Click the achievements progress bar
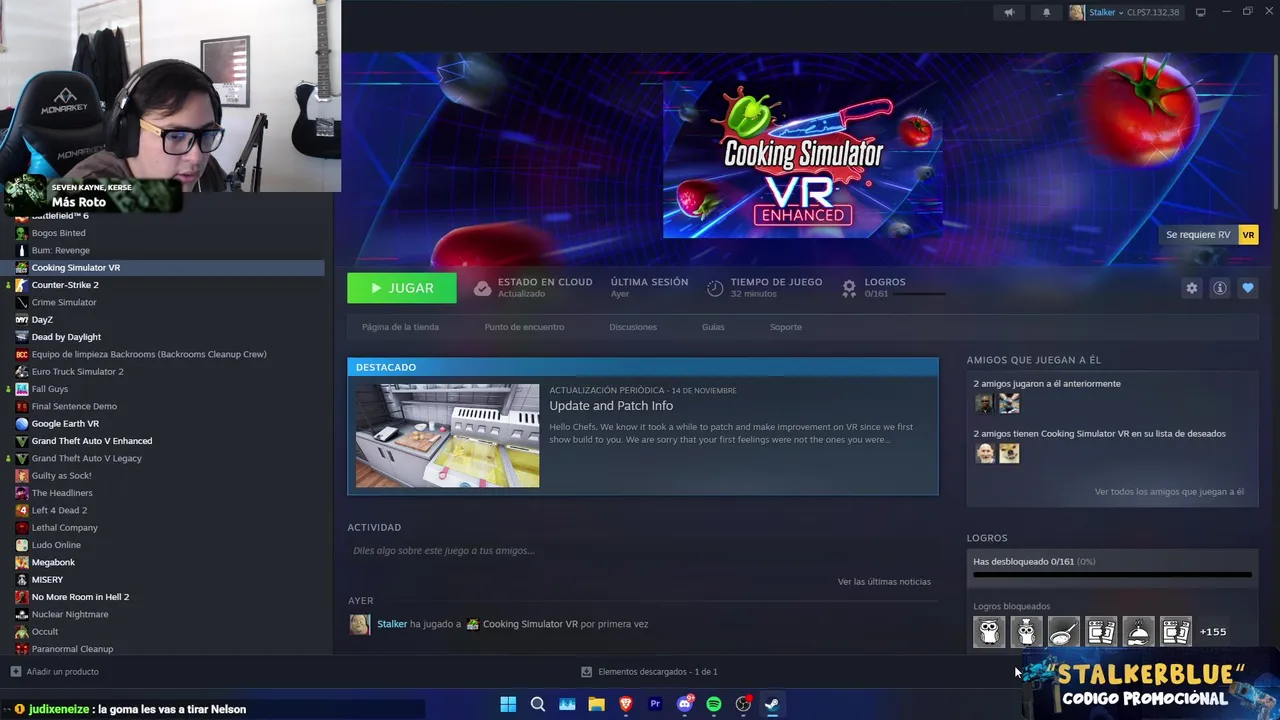 (1112, 575)
